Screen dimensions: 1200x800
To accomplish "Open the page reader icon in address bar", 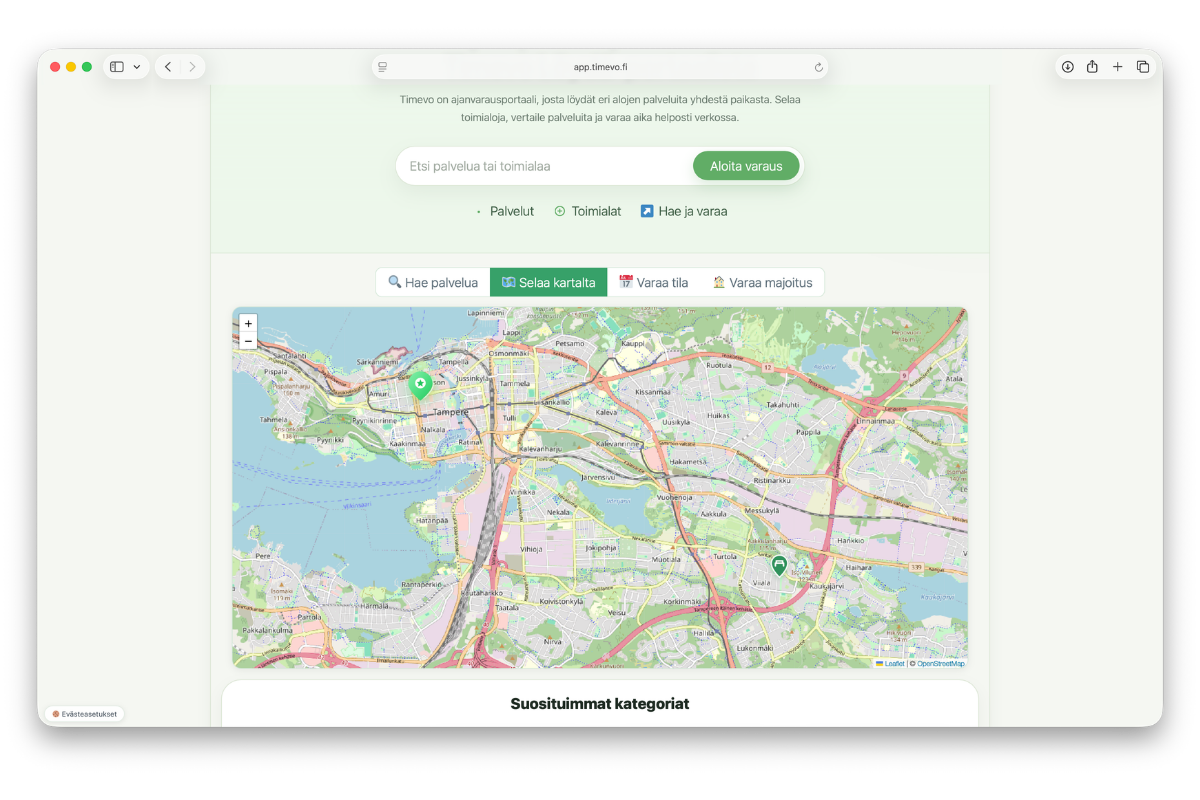I will click(382, 67).
